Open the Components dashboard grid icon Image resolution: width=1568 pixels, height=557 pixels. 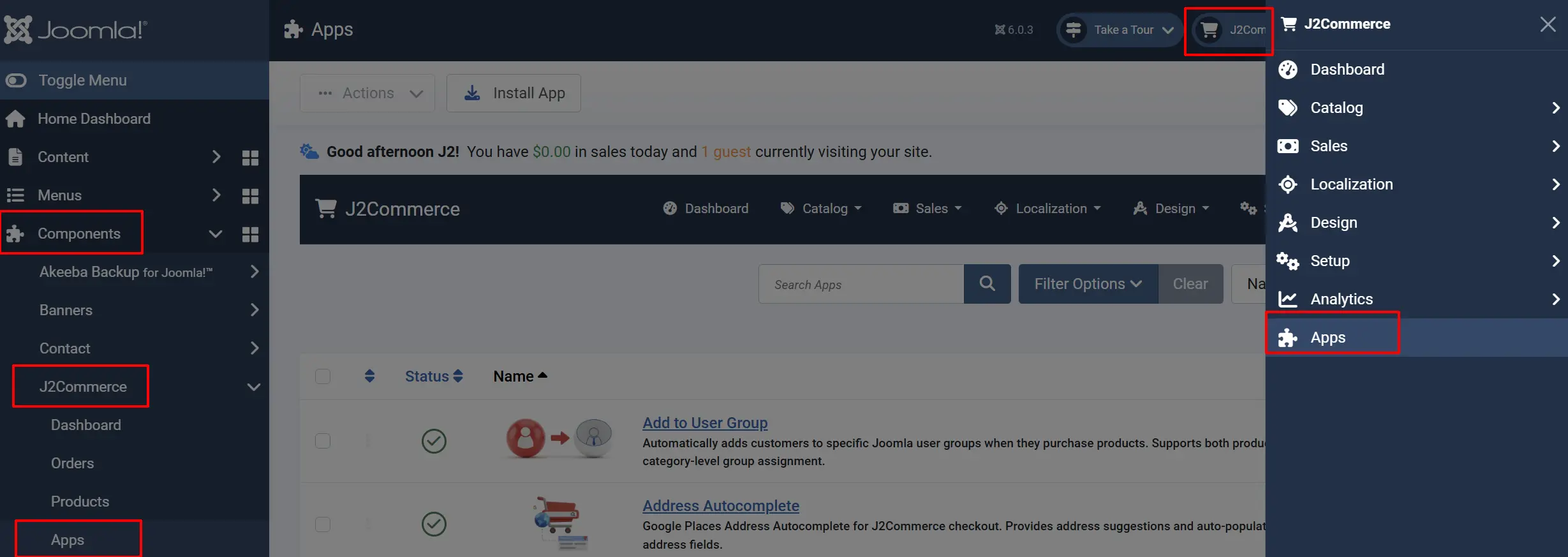click(x=251, y=234)
